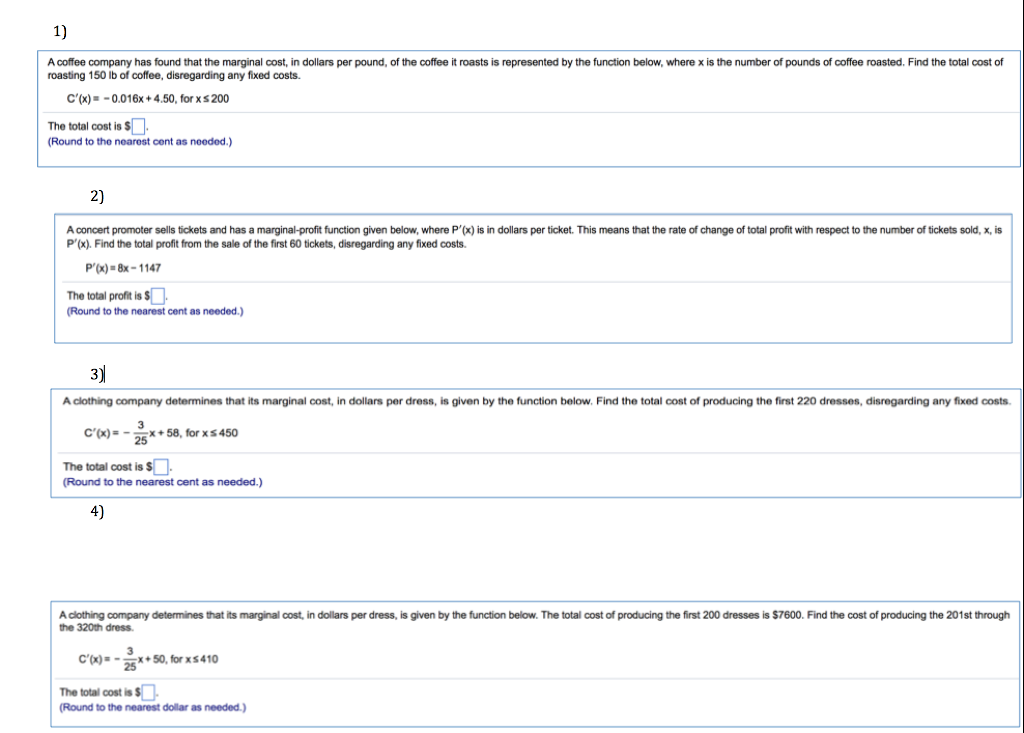
Task: Click the 220 dresses total cost answer box
Action: tap(161, 466)
